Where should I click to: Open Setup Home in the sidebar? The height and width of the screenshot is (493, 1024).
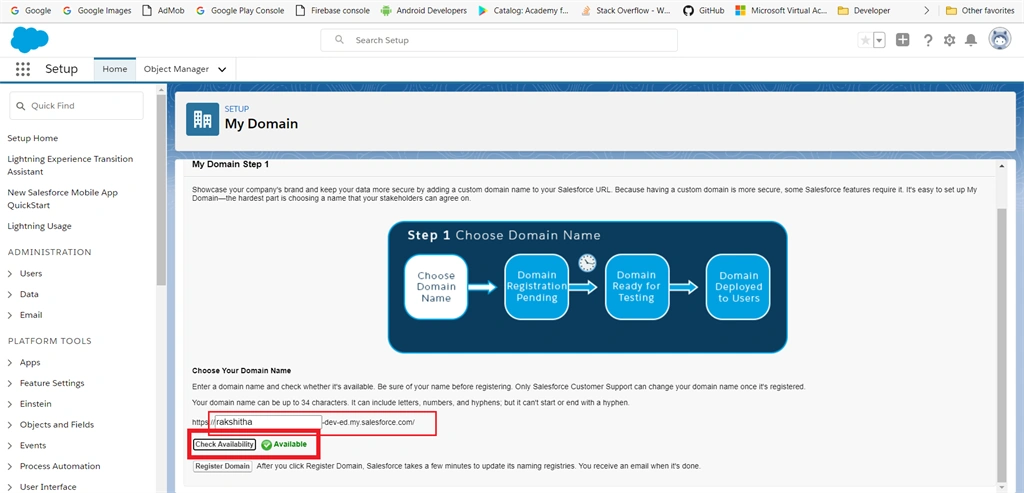[x=33, y=138]
